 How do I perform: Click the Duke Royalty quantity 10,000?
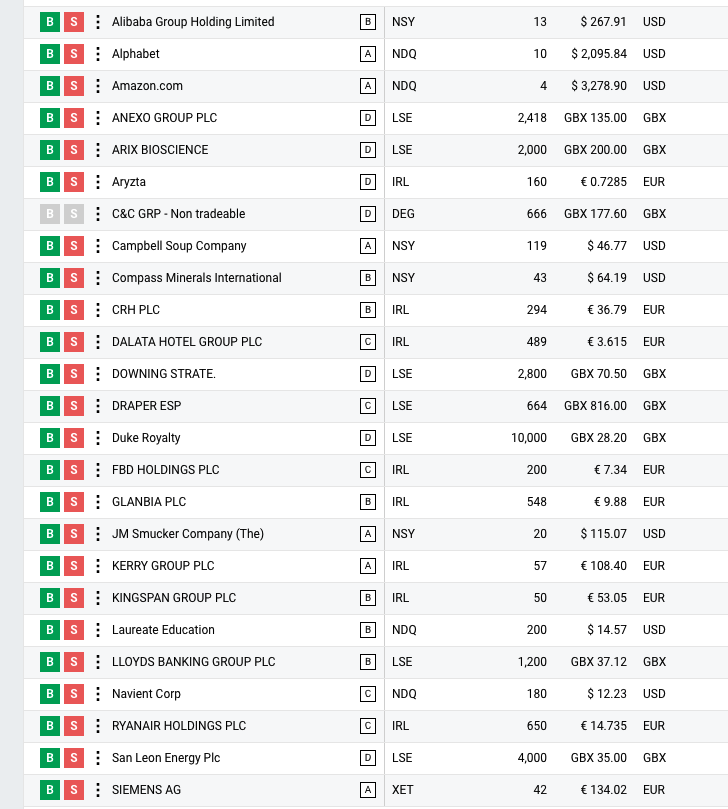click(529, 438)
